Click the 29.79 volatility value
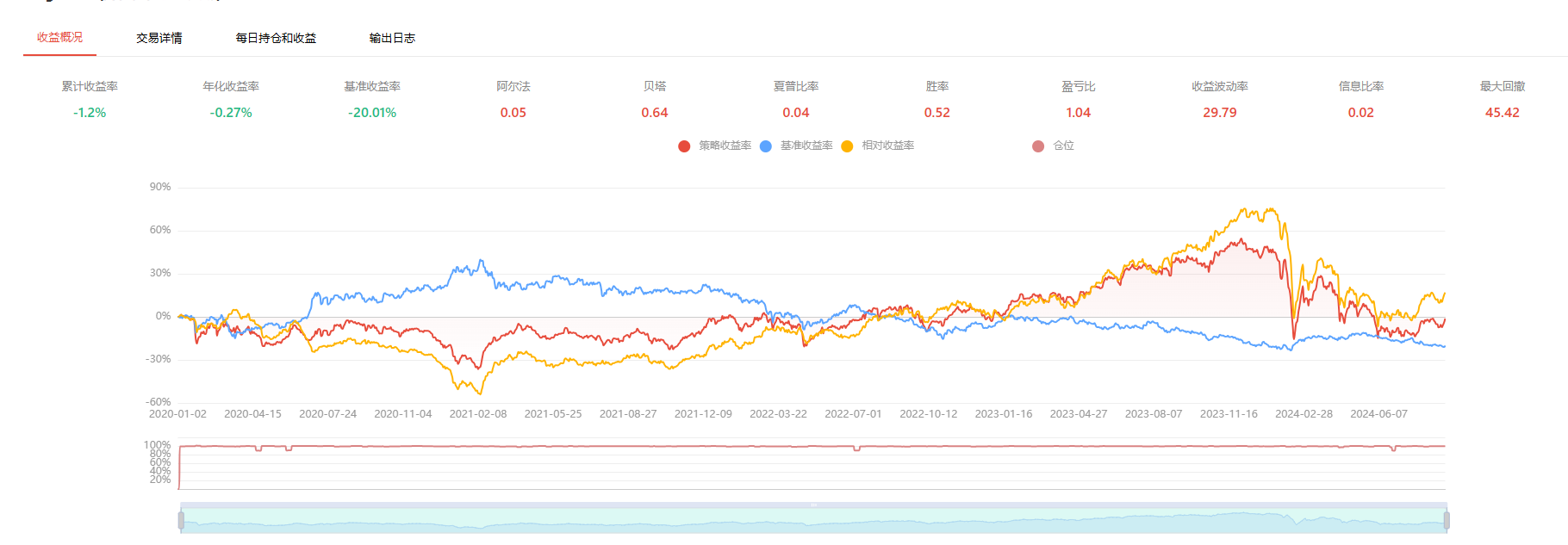1568x545 pixels. 1220,113
